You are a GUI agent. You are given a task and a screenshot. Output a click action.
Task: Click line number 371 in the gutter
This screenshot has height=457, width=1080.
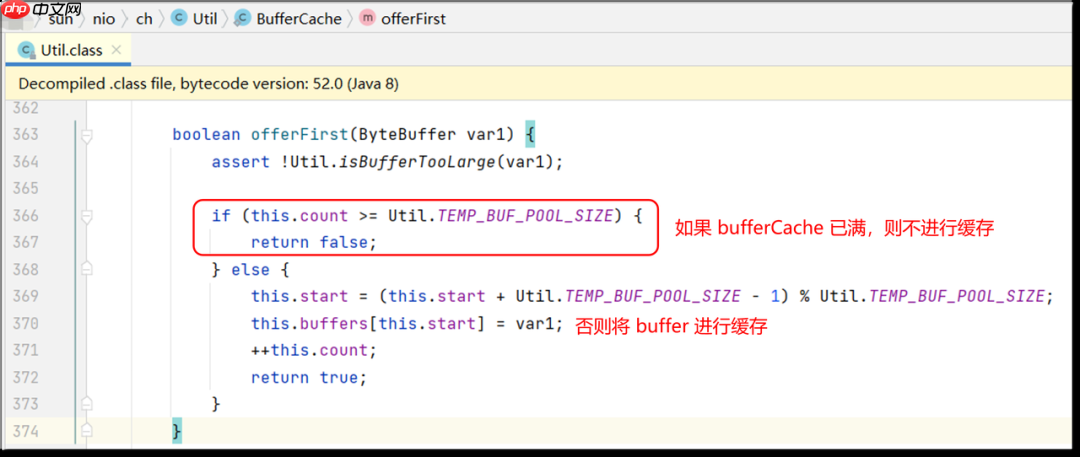27,350
